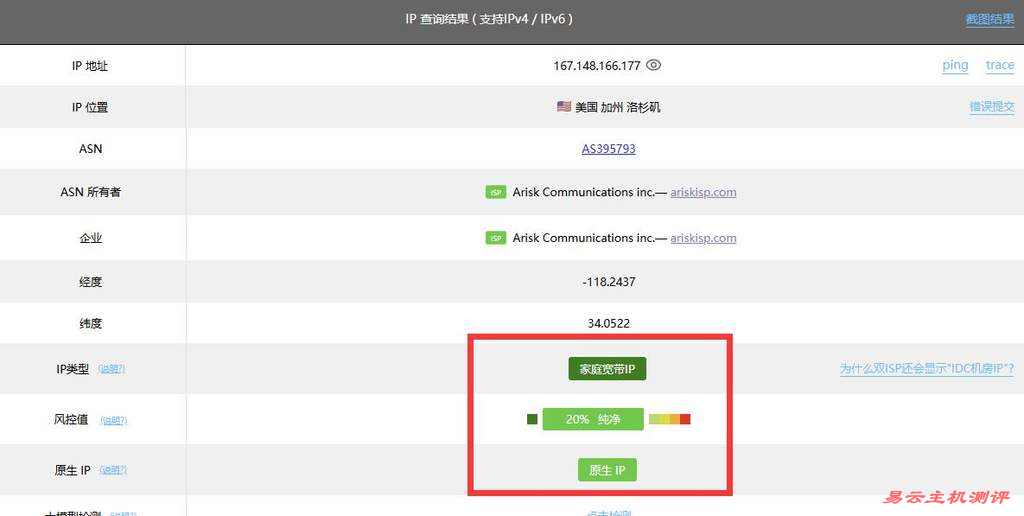Click the green 原生 IP badge
The width and height of the screenshot is (1024, 516).
coord(607,470)
